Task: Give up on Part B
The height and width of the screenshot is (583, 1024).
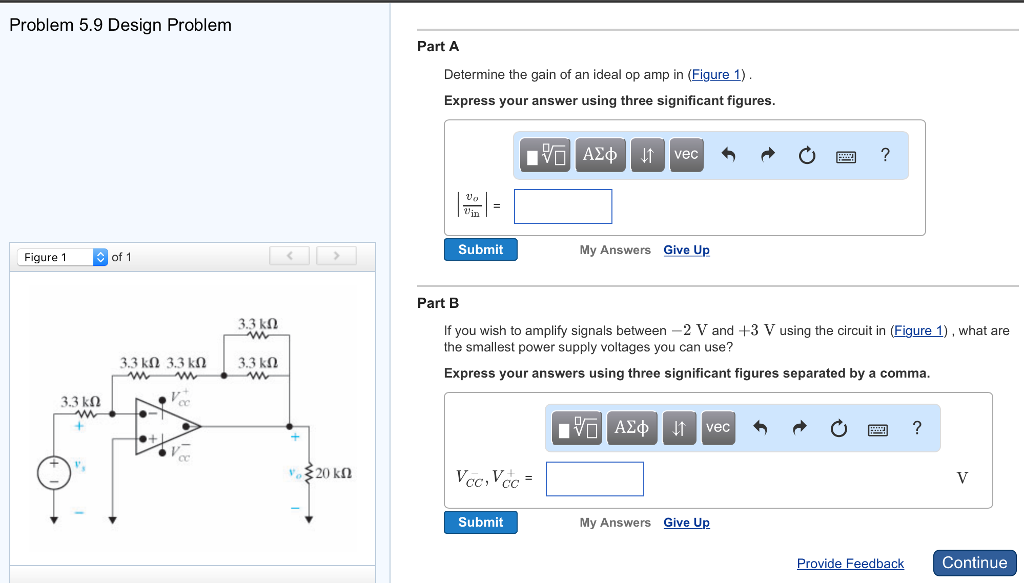Action: 686,523
